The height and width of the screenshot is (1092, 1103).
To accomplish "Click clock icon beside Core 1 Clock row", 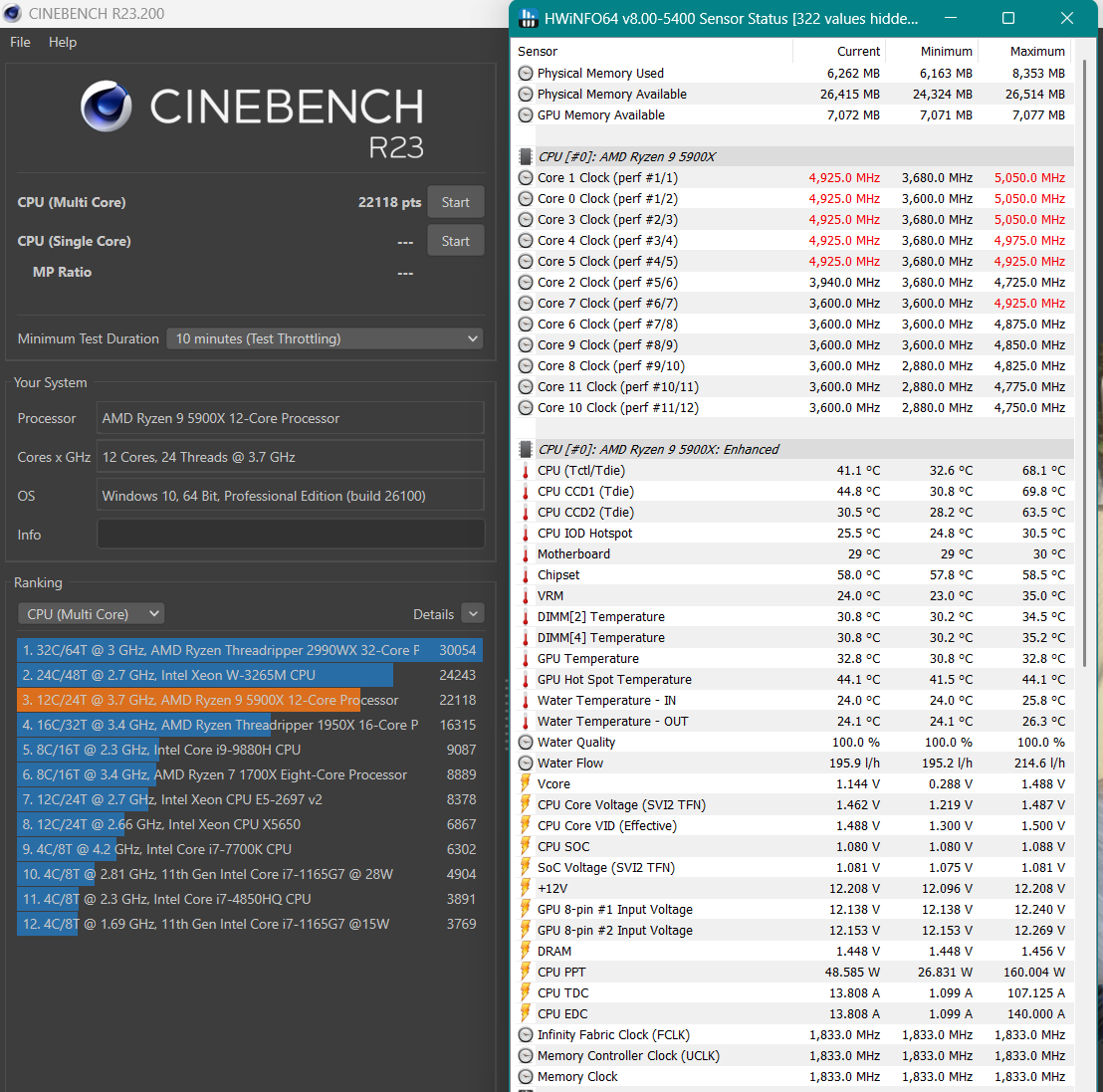I will point(526,178).
